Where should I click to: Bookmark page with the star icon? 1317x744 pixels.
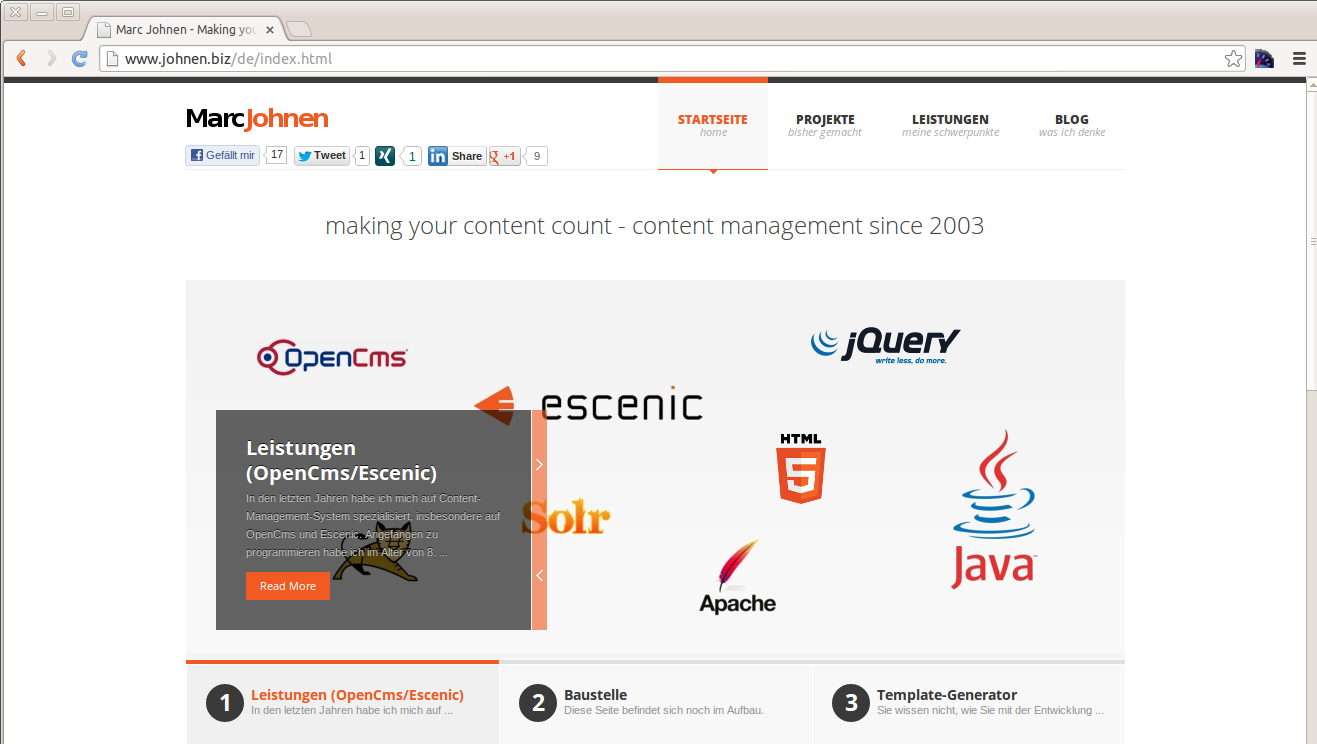click(x=1234, y=59)
